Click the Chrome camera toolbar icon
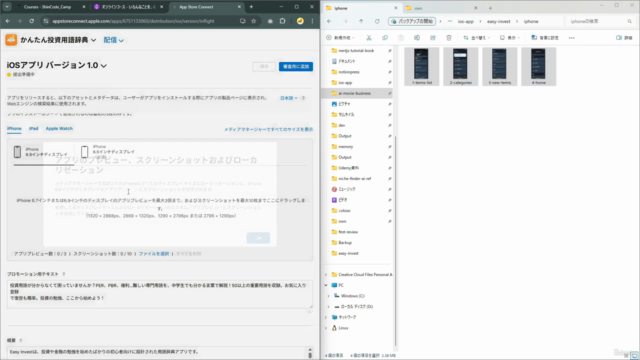Screen dimensions: 640x360 pos(270,21)
